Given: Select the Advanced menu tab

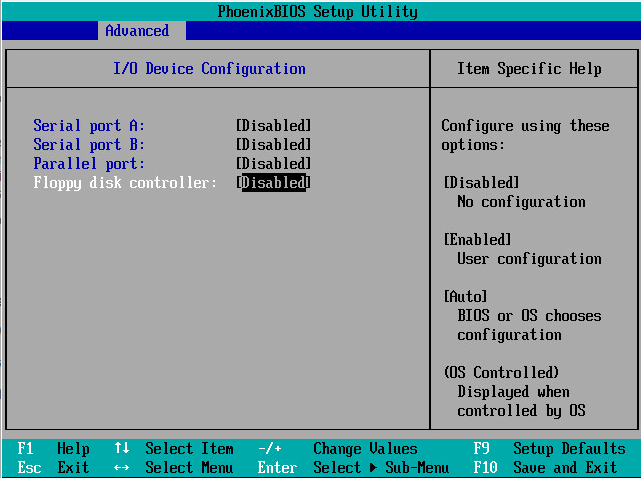Looking at the screenshot, I should pyautogui.click(x=141, y=31).
